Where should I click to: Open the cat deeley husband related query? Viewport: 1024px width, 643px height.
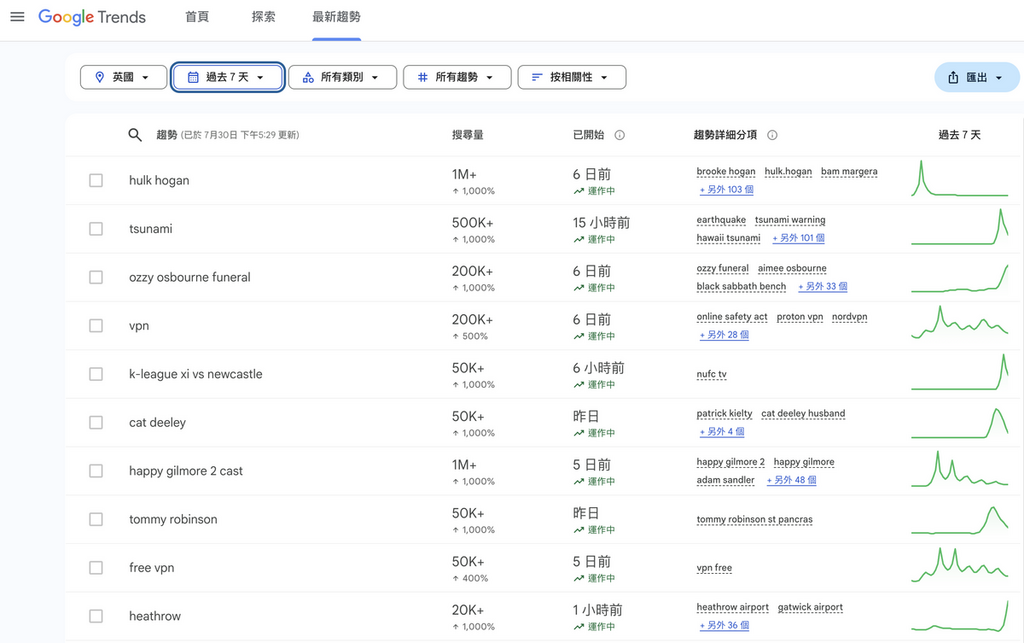(x=803, y=413)
